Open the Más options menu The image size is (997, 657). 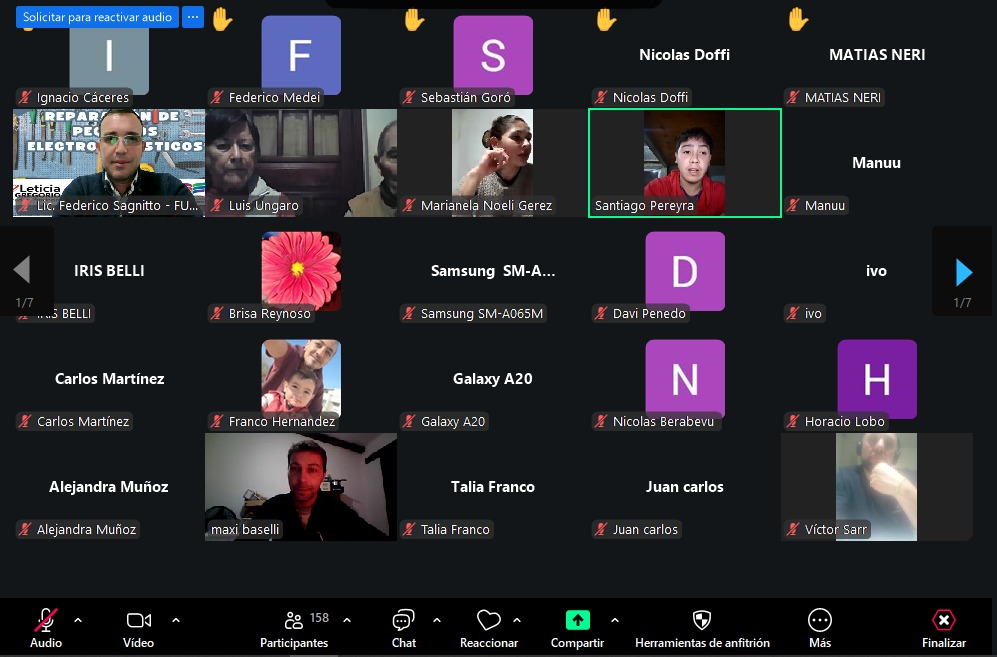(x=820, y=621)
